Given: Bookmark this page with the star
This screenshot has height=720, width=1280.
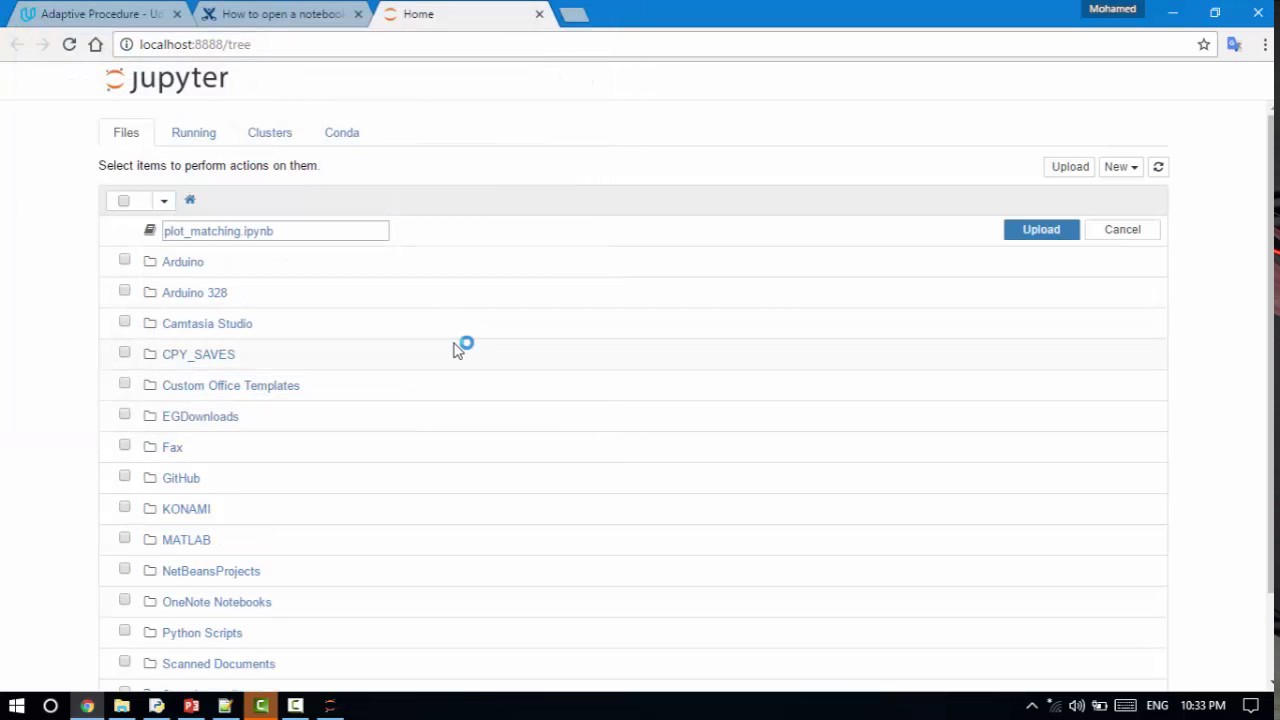Looking at the screenshot, I should pos(1204,44).
